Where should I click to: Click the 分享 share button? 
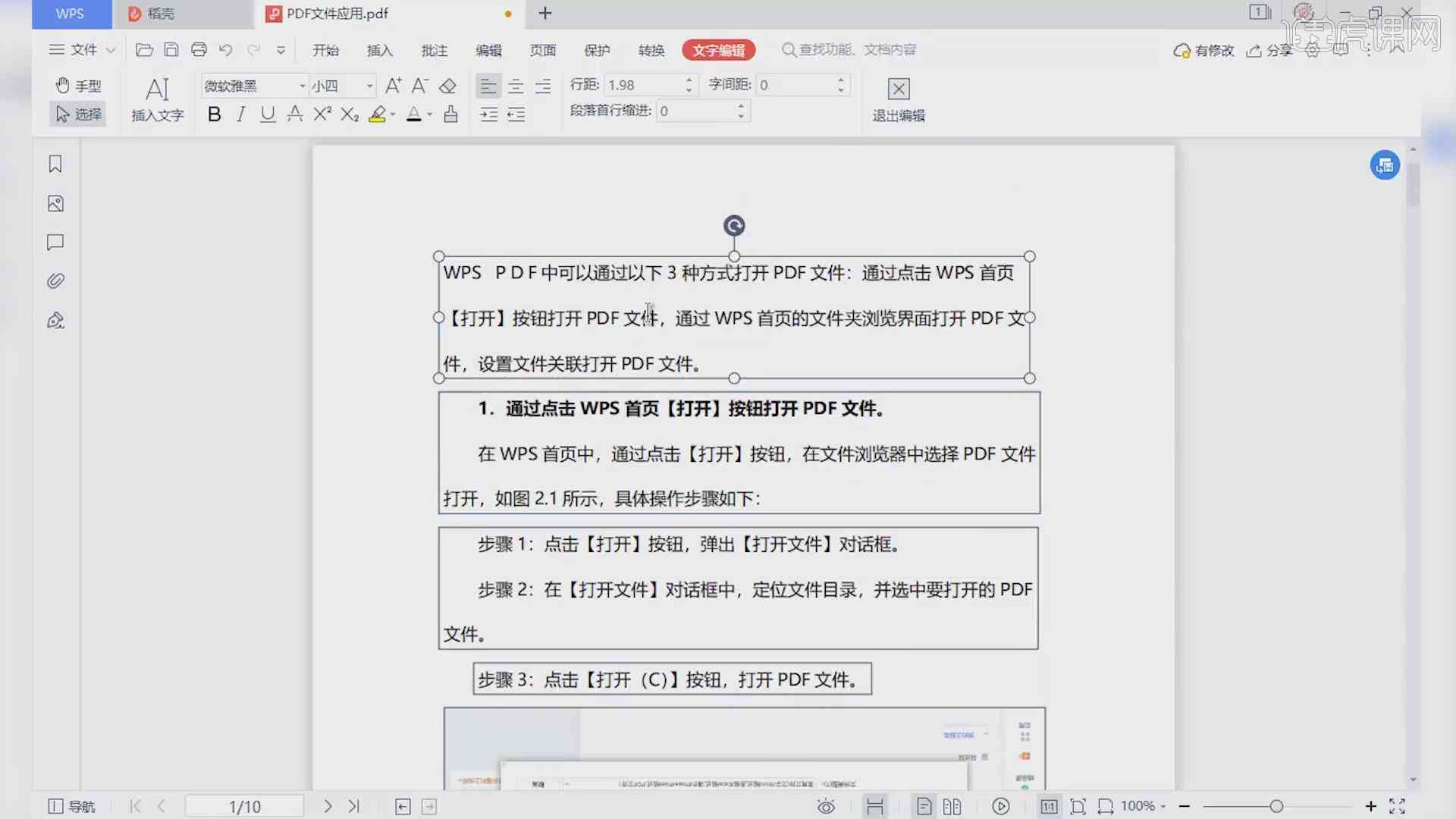click(1269, 51)
